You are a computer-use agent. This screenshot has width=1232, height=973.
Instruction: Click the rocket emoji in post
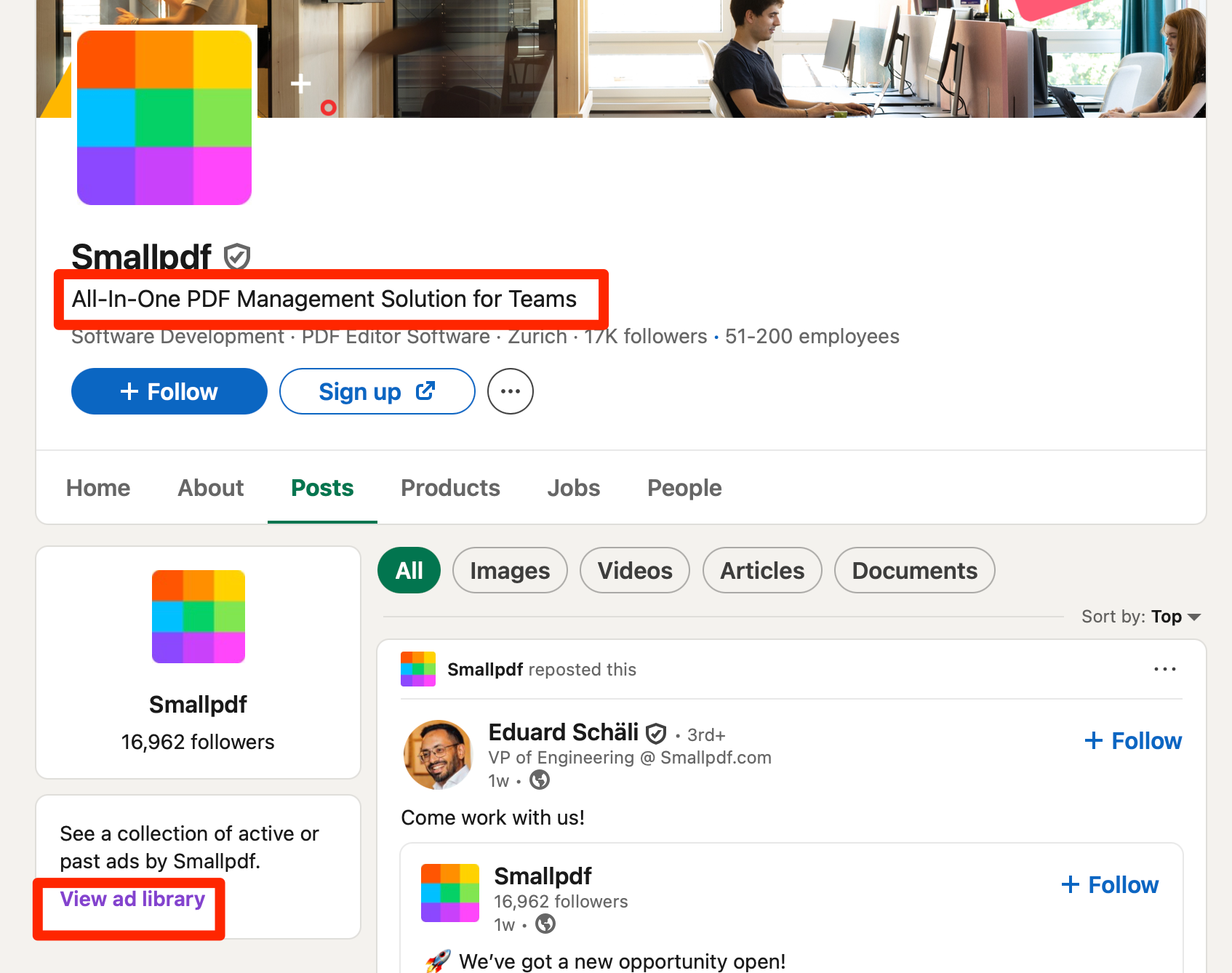[438, 961]
